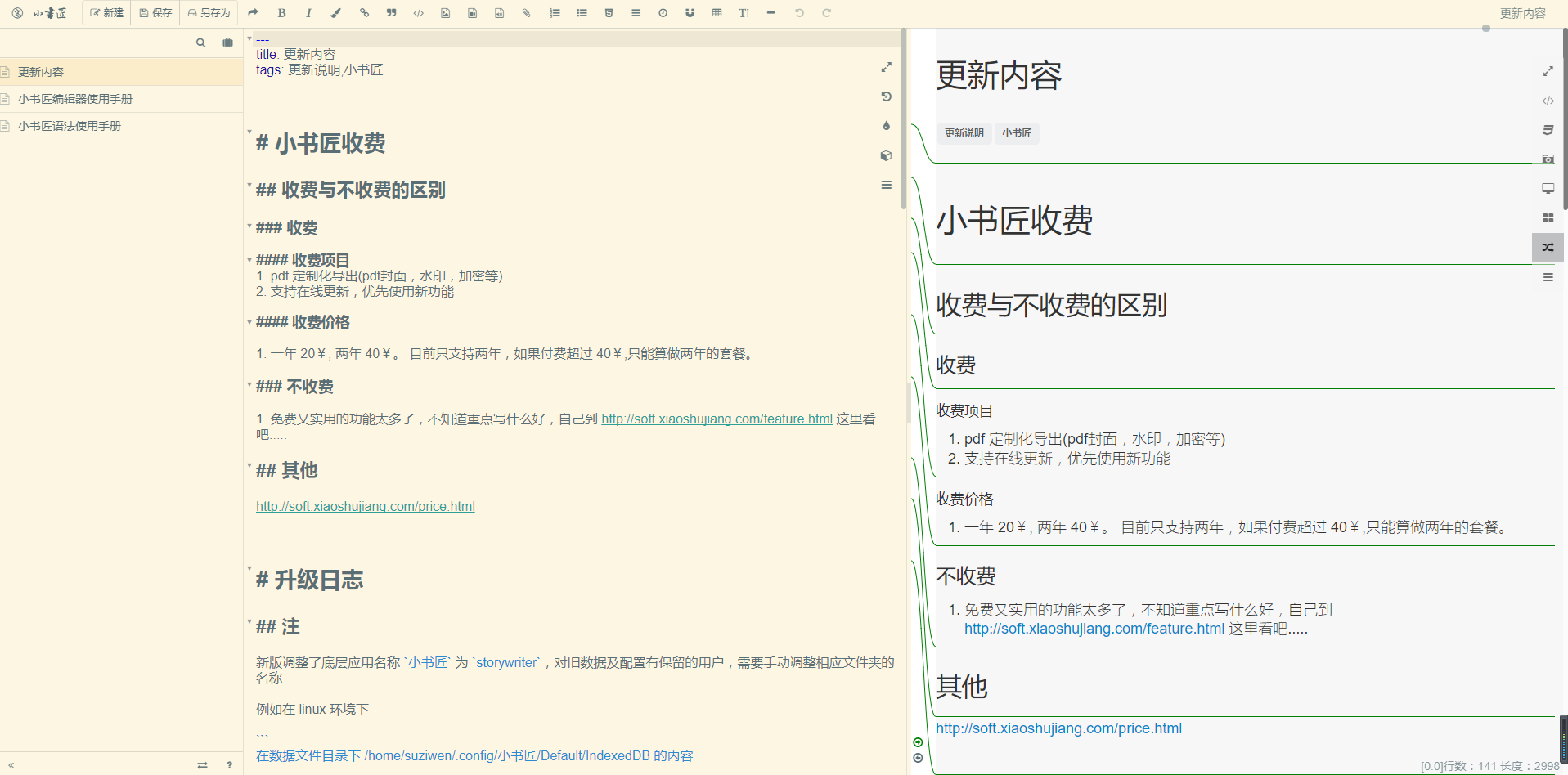Click the four-square grid layout icon in preview

click(x=1548, y=218)
